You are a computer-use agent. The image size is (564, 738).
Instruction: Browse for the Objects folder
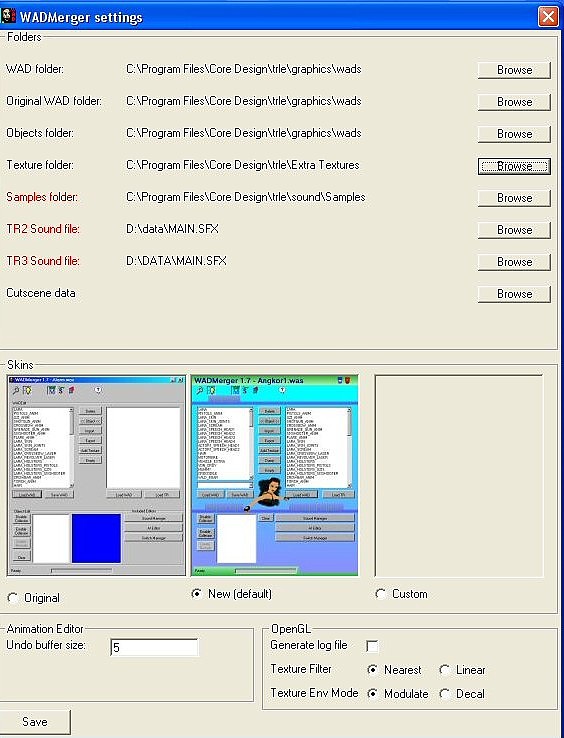514,134
